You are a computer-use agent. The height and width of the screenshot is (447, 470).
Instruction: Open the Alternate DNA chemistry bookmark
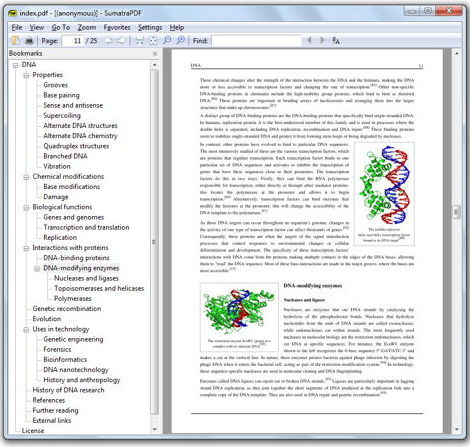click(x=80, y=136)
